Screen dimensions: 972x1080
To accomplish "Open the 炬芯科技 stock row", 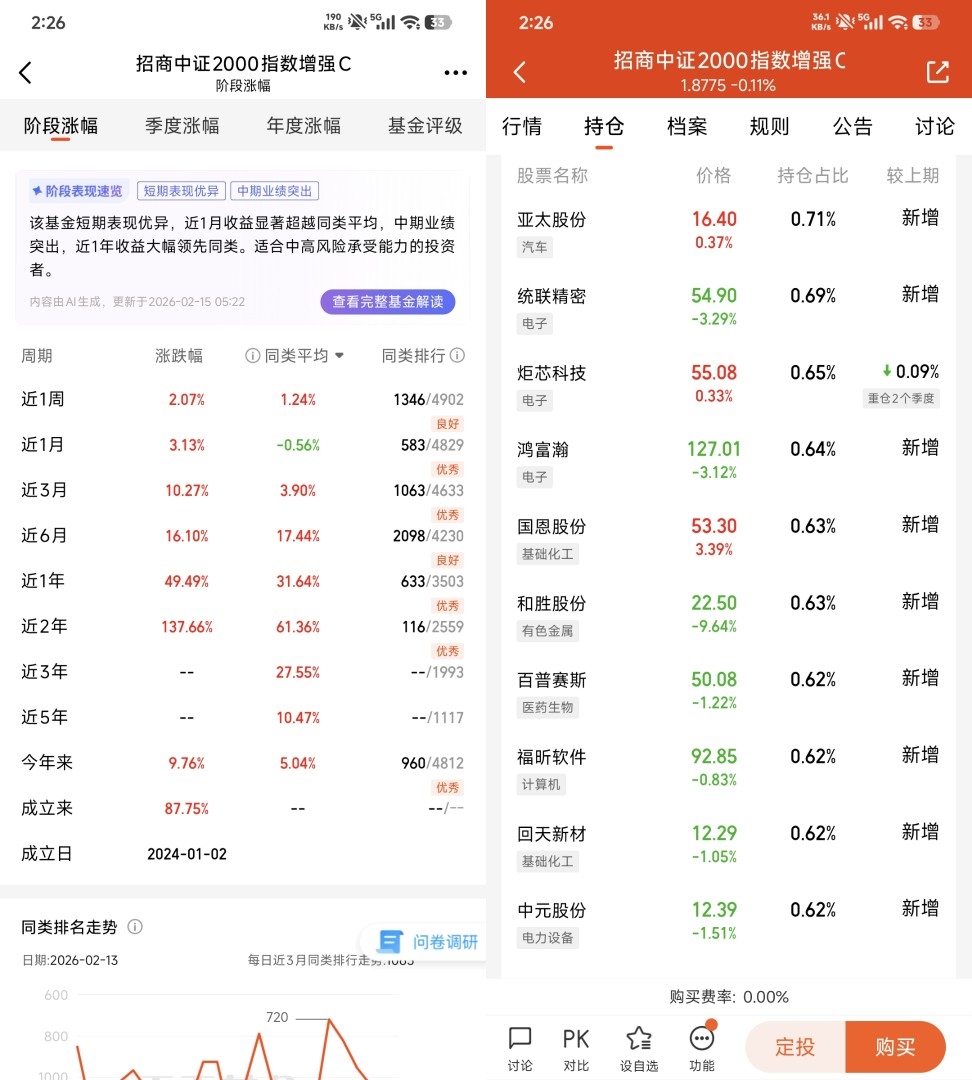I will point(728,386).
